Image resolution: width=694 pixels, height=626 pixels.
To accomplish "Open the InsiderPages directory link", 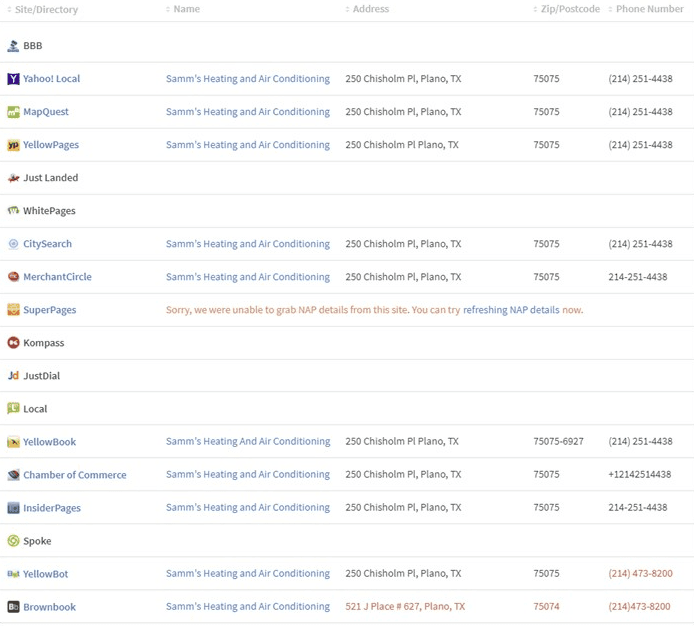I will point(52,508).
